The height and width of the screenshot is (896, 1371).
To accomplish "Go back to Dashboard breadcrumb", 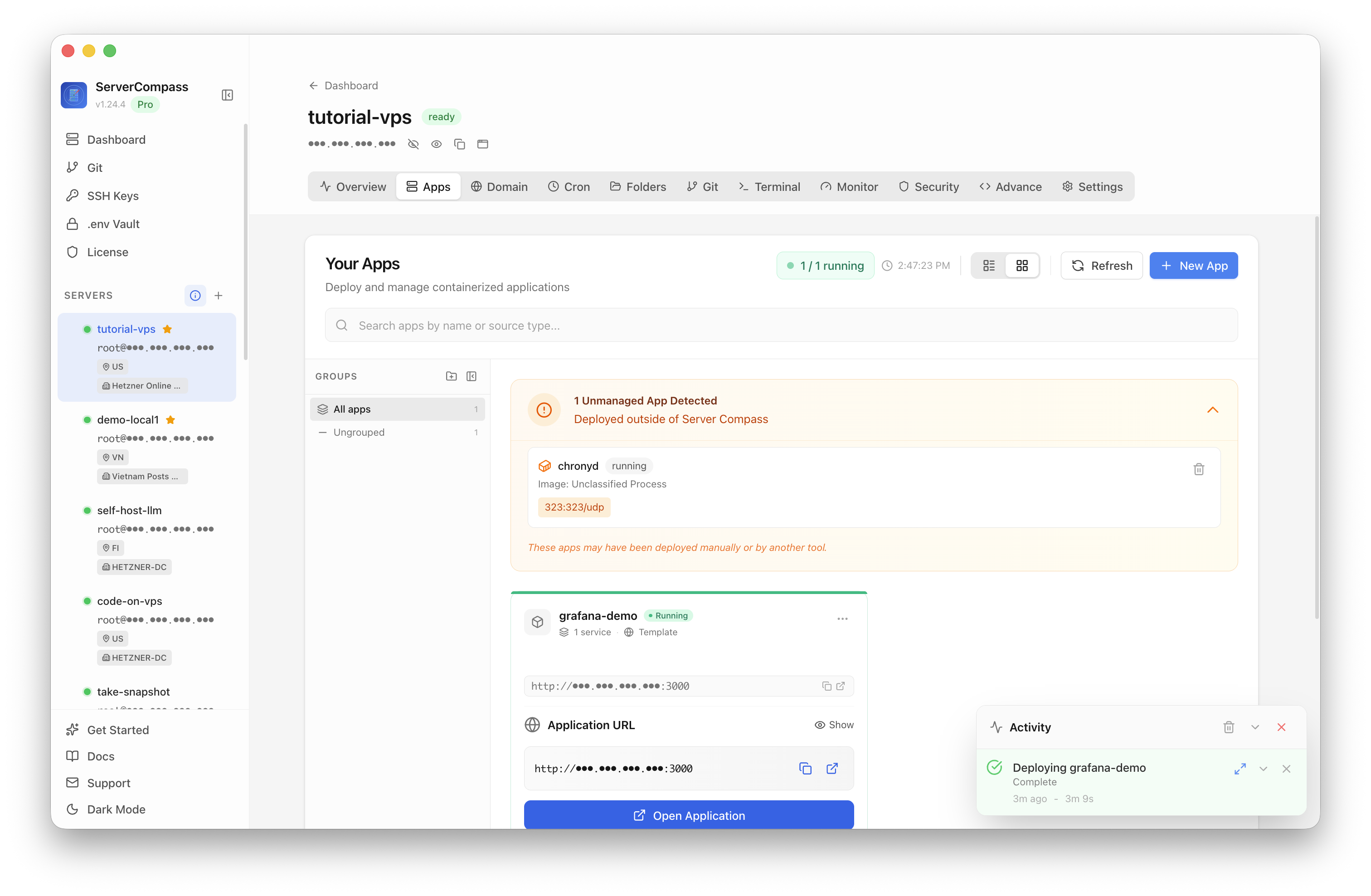I will point(343,85).
